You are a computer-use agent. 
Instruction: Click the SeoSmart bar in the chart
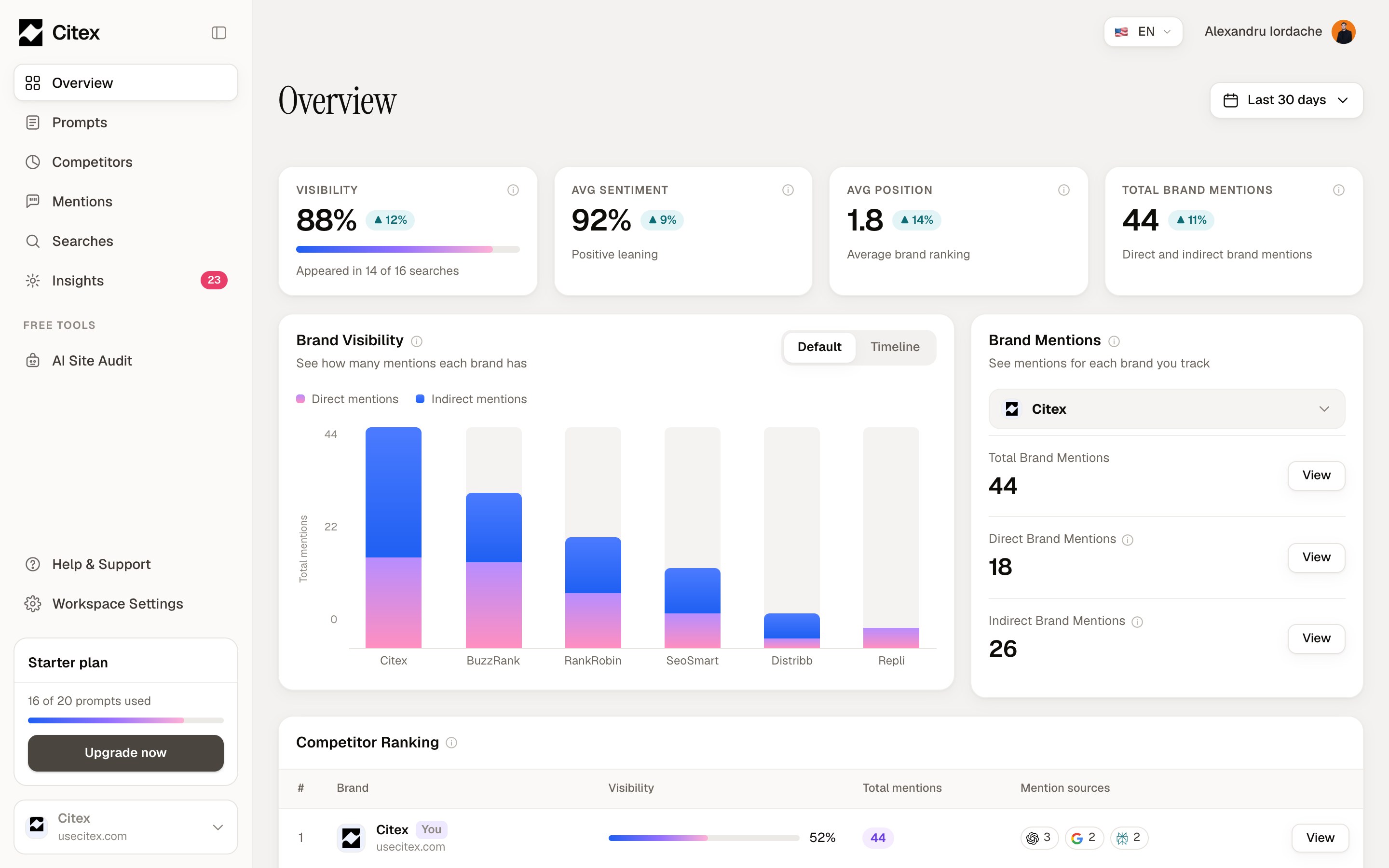click(x=692, y=609)
